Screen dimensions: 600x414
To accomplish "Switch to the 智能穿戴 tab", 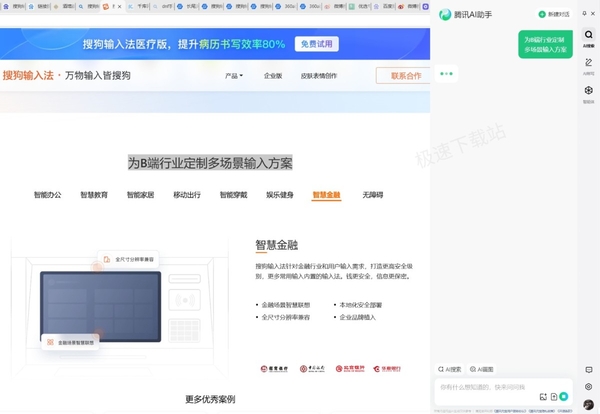I will click(x=233, y=195).
